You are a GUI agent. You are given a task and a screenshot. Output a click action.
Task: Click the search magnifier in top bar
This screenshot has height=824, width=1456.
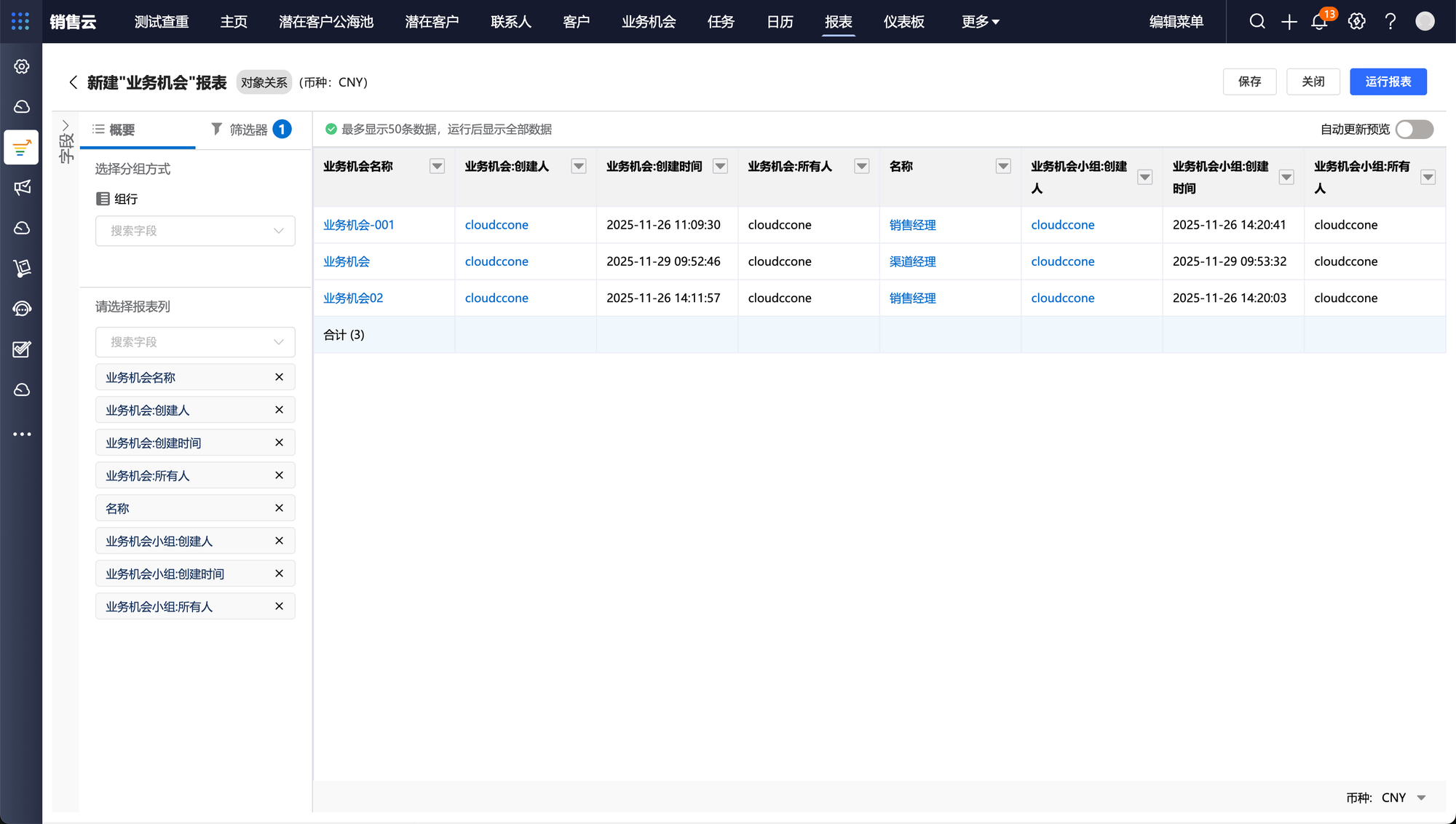tap(1257, 22)
